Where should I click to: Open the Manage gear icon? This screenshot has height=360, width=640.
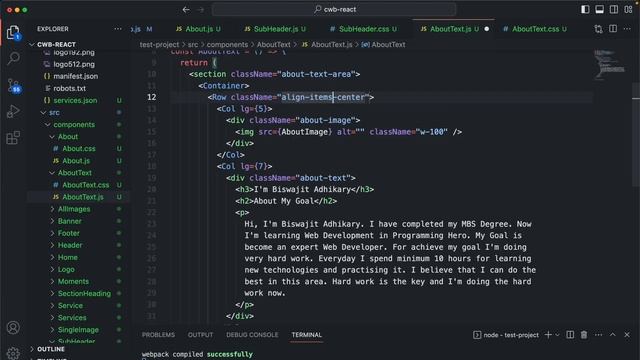13,353
